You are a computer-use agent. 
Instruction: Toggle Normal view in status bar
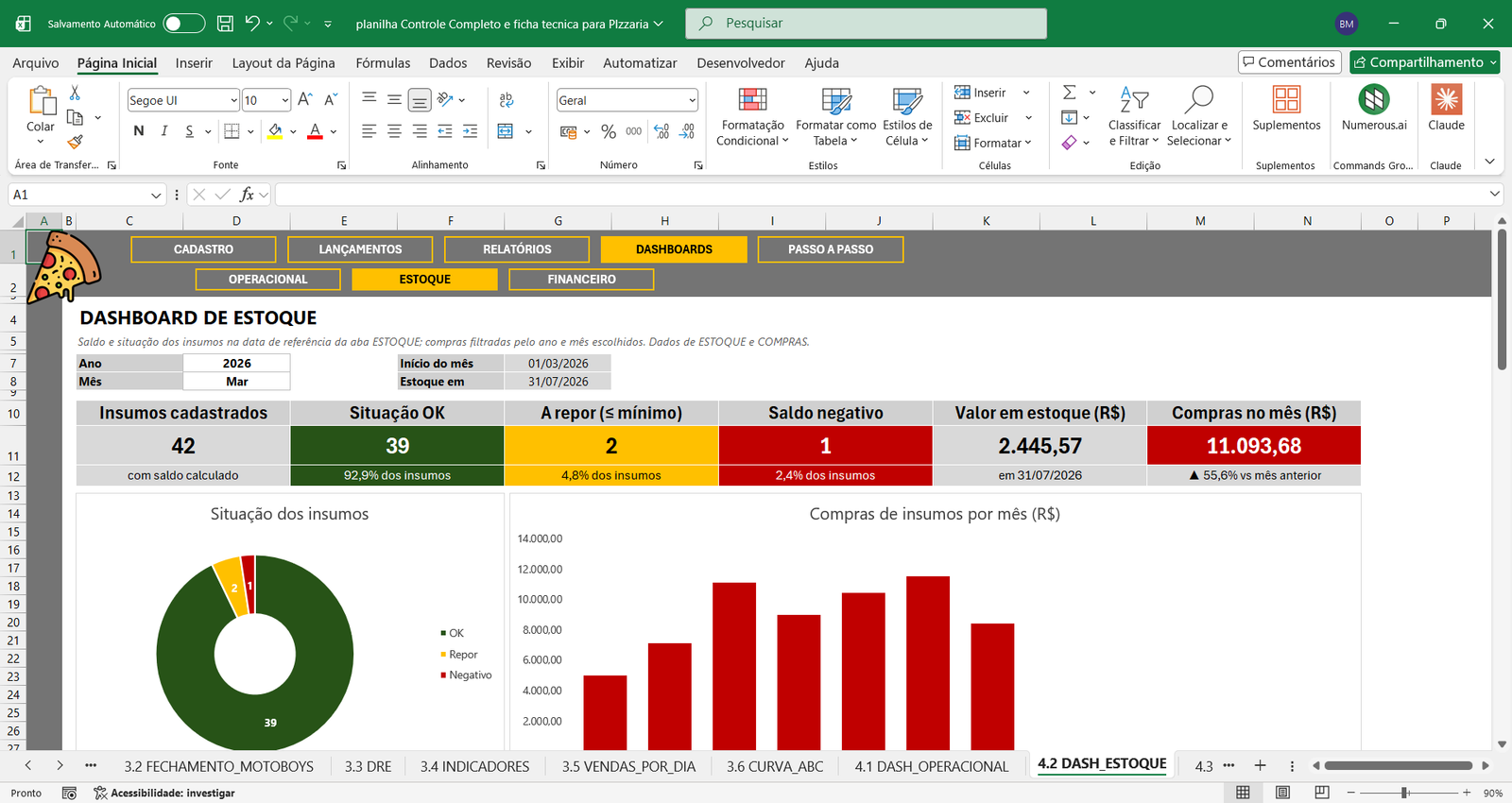(1243, 793)
